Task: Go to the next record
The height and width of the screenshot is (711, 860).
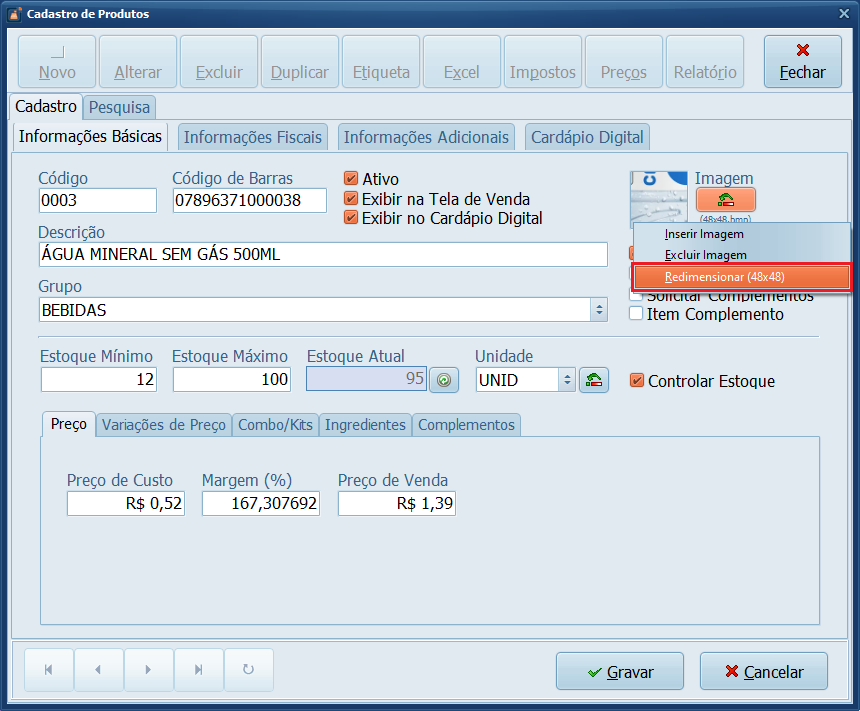Action: point(148,670)
